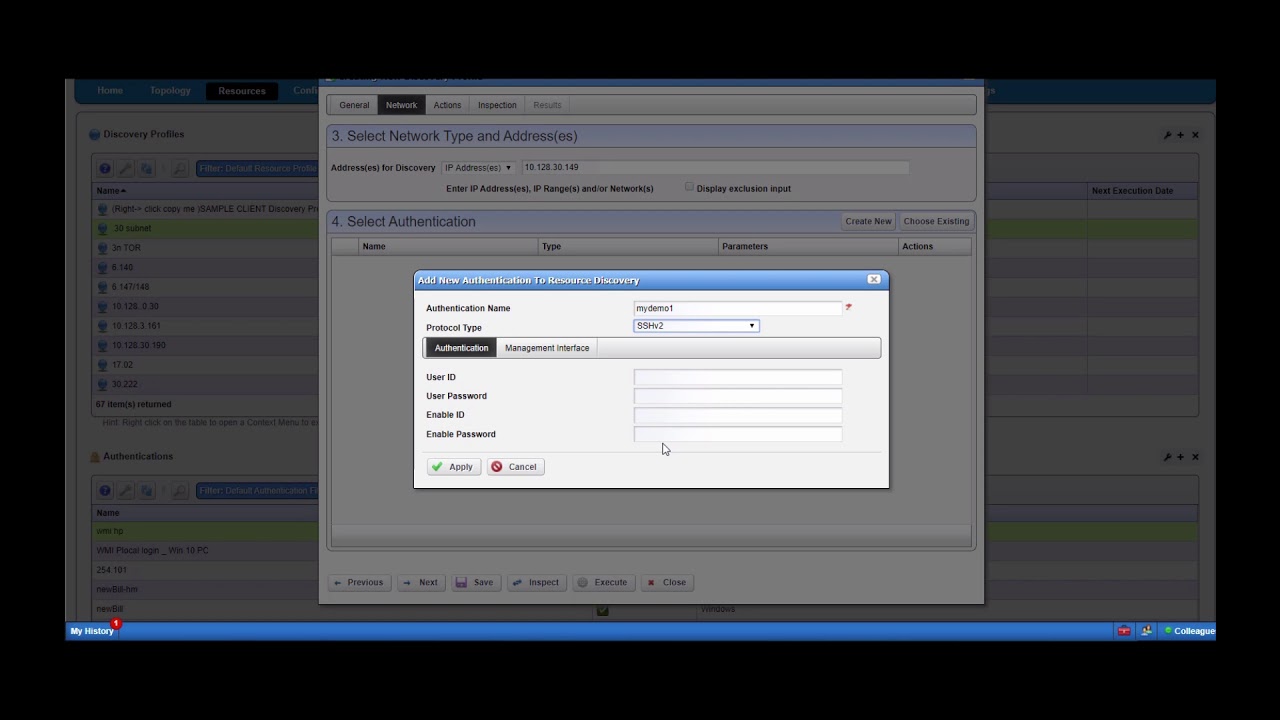Click the Enable Password input field
1280x720 pixels.
click(x=737, y=434)
